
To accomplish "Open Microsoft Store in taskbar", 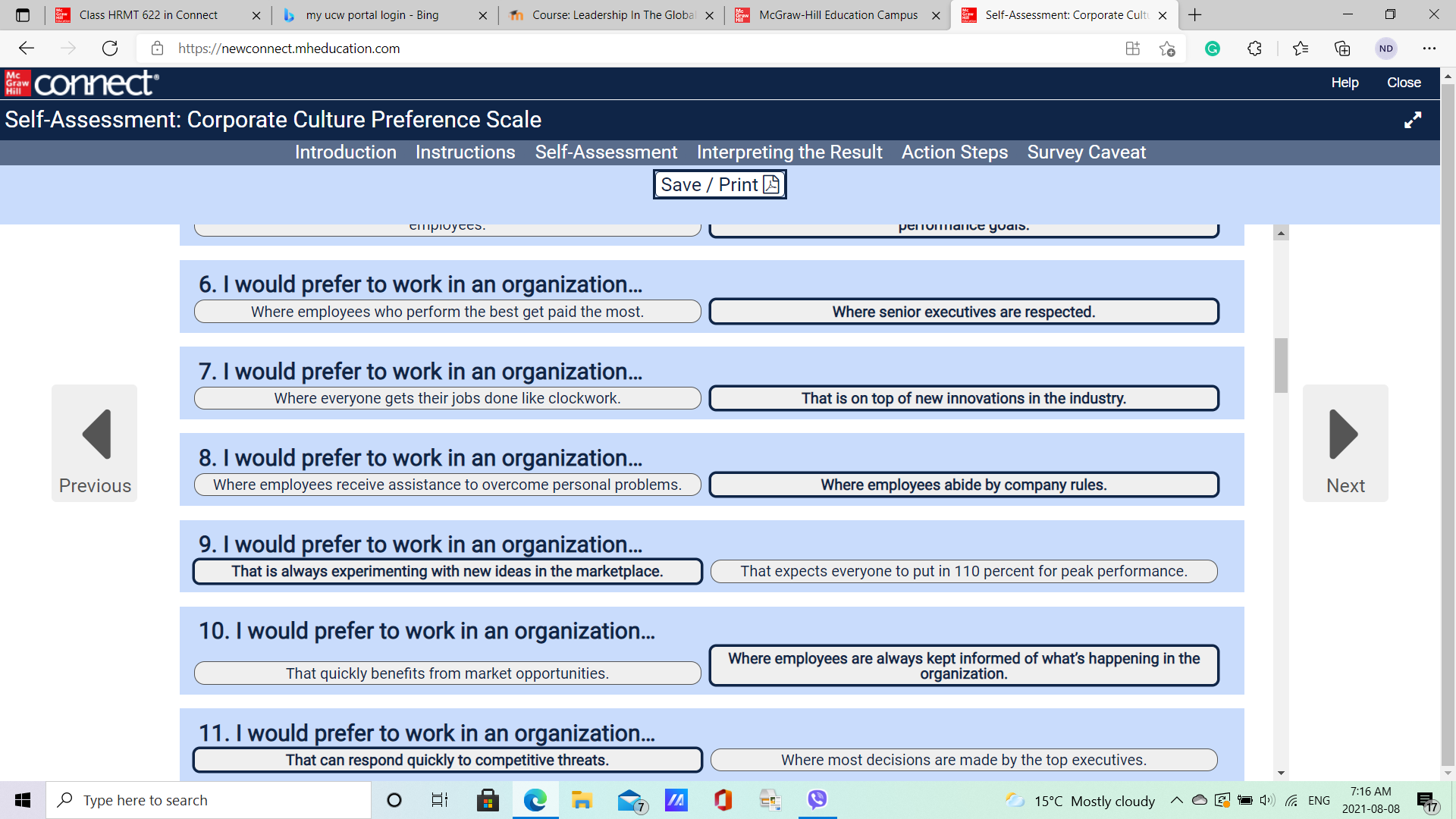I will pos(488,800).
